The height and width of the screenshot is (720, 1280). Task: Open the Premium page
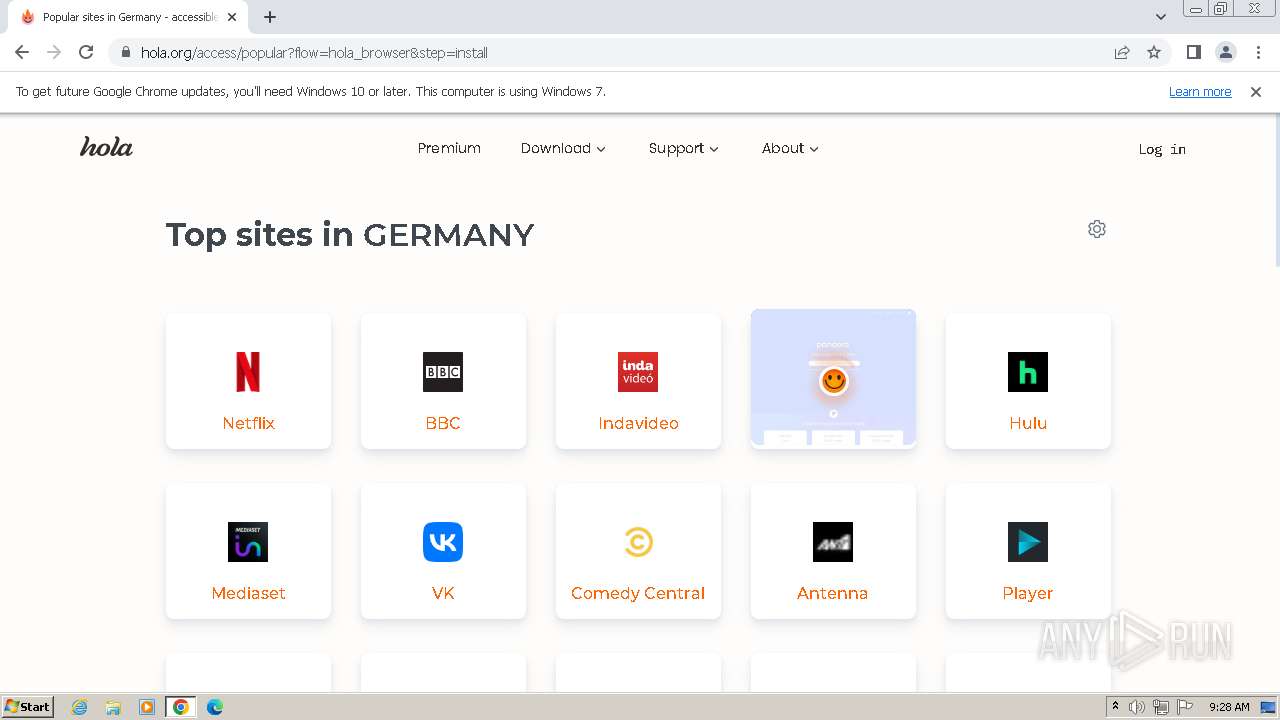pyautogui.click(x=449, y=148)
